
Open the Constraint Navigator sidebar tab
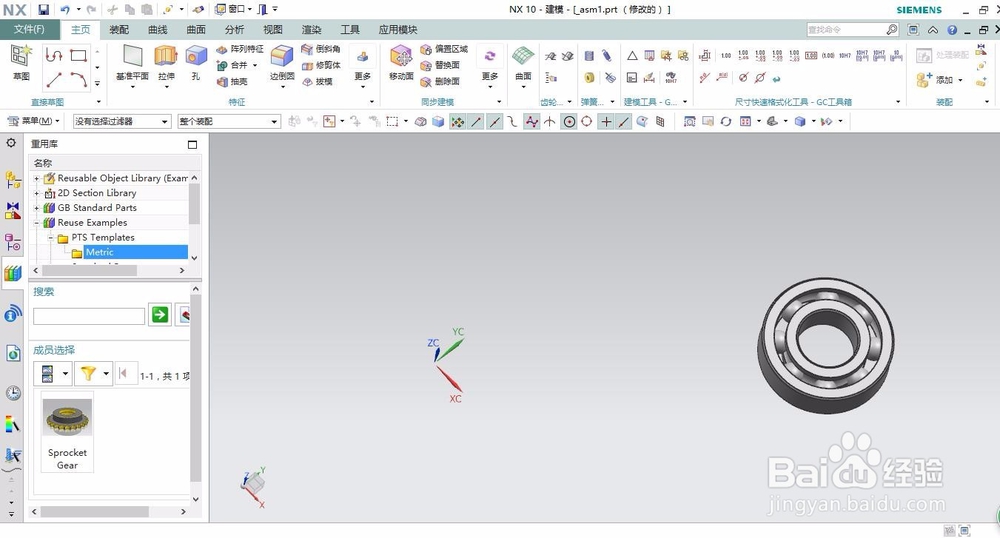[x=13, y=210]
